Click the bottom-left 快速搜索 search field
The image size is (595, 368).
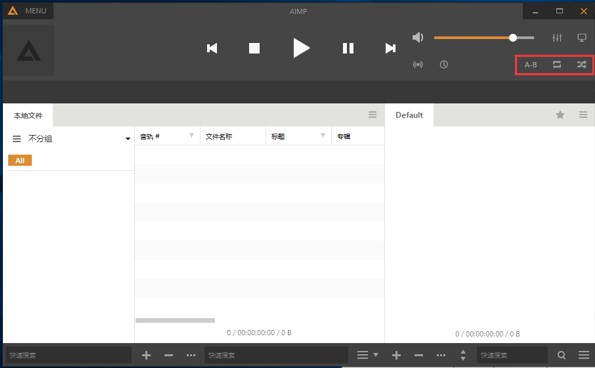pyautogui.click(x=68, y=355)
